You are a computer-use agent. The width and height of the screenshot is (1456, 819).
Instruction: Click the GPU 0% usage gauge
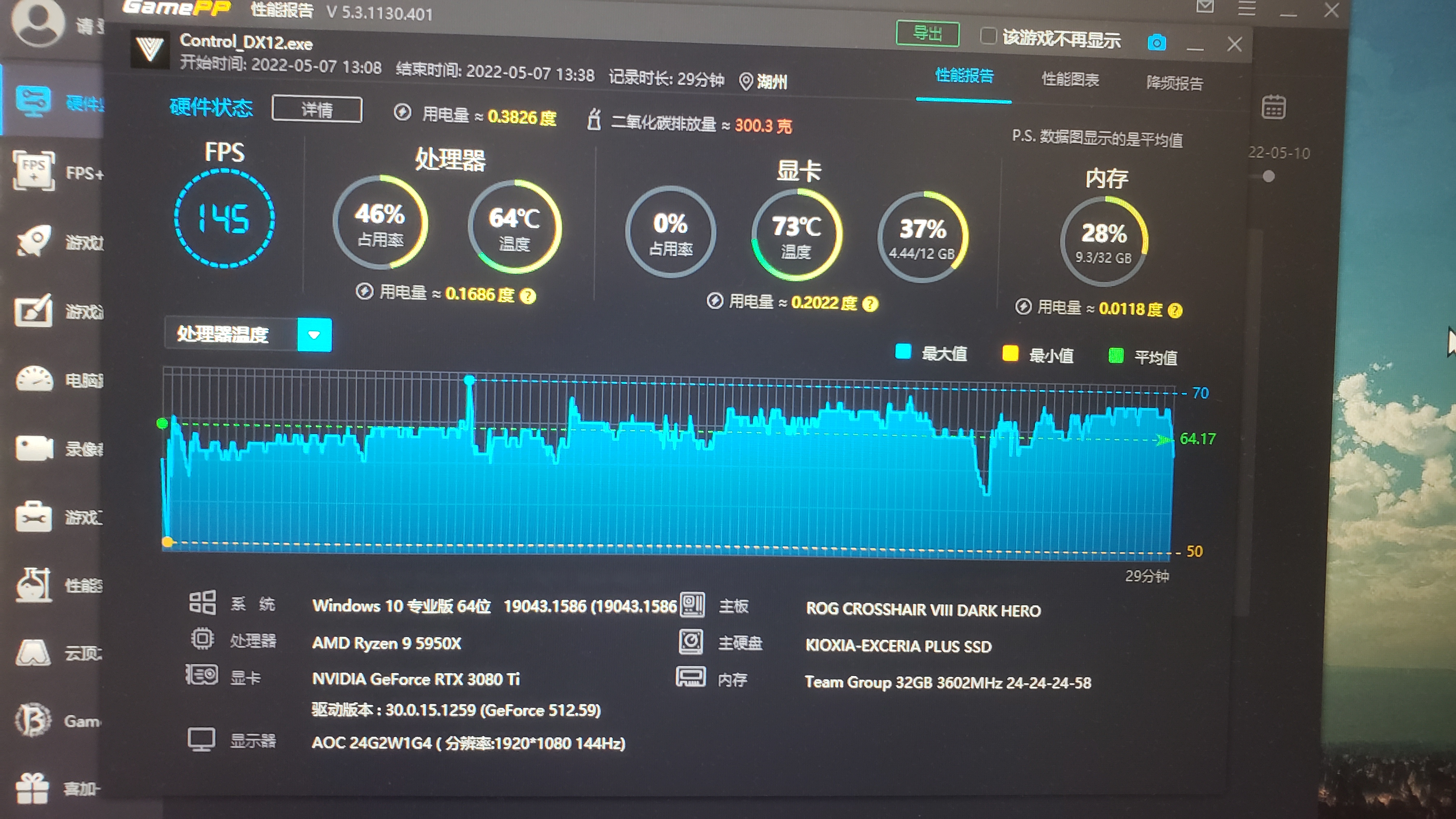coord(670,232)
